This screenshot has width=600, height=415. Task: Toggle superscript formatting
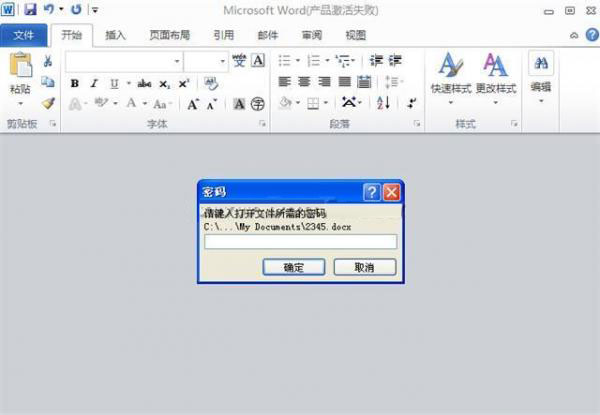click(x=184, y=83)
